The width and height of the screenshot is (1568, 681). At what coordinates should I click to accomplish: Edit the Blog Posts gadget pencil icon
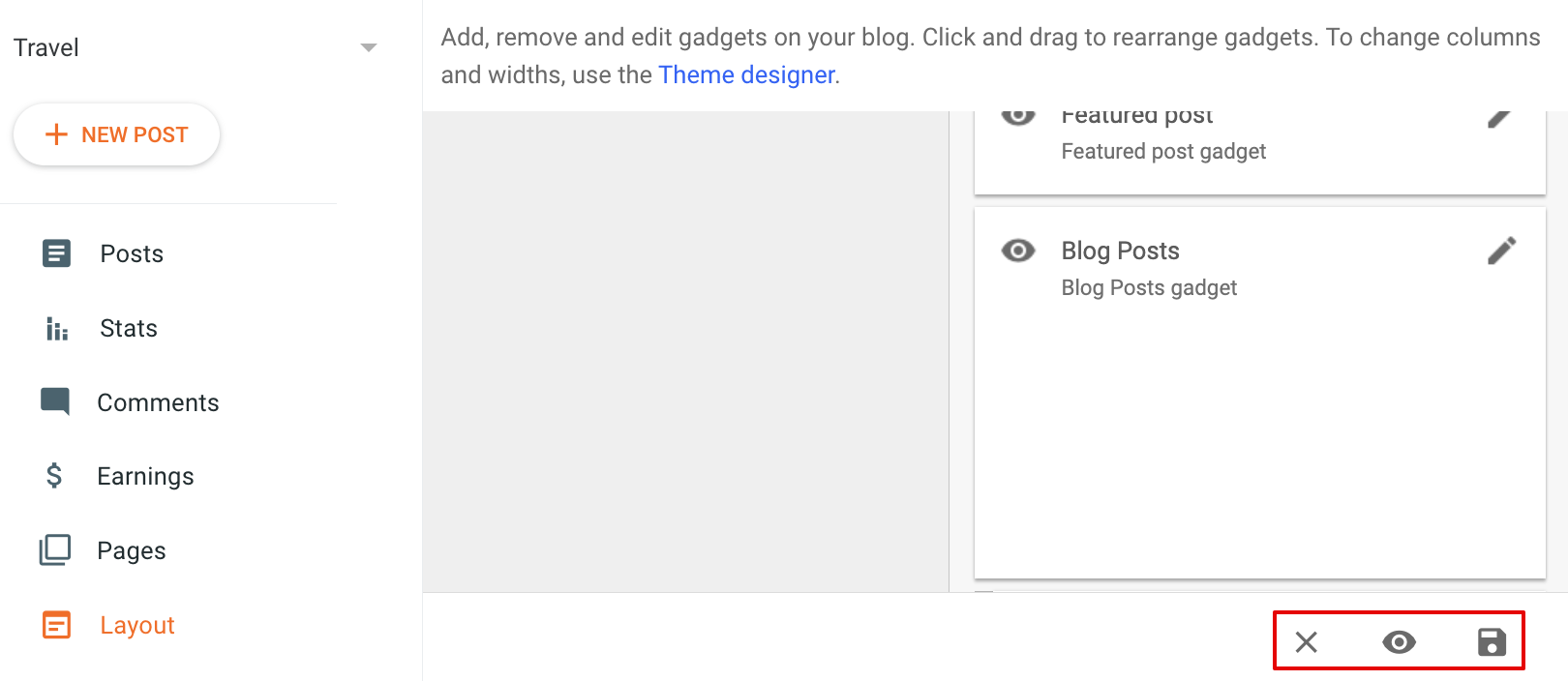[1501, 252]
